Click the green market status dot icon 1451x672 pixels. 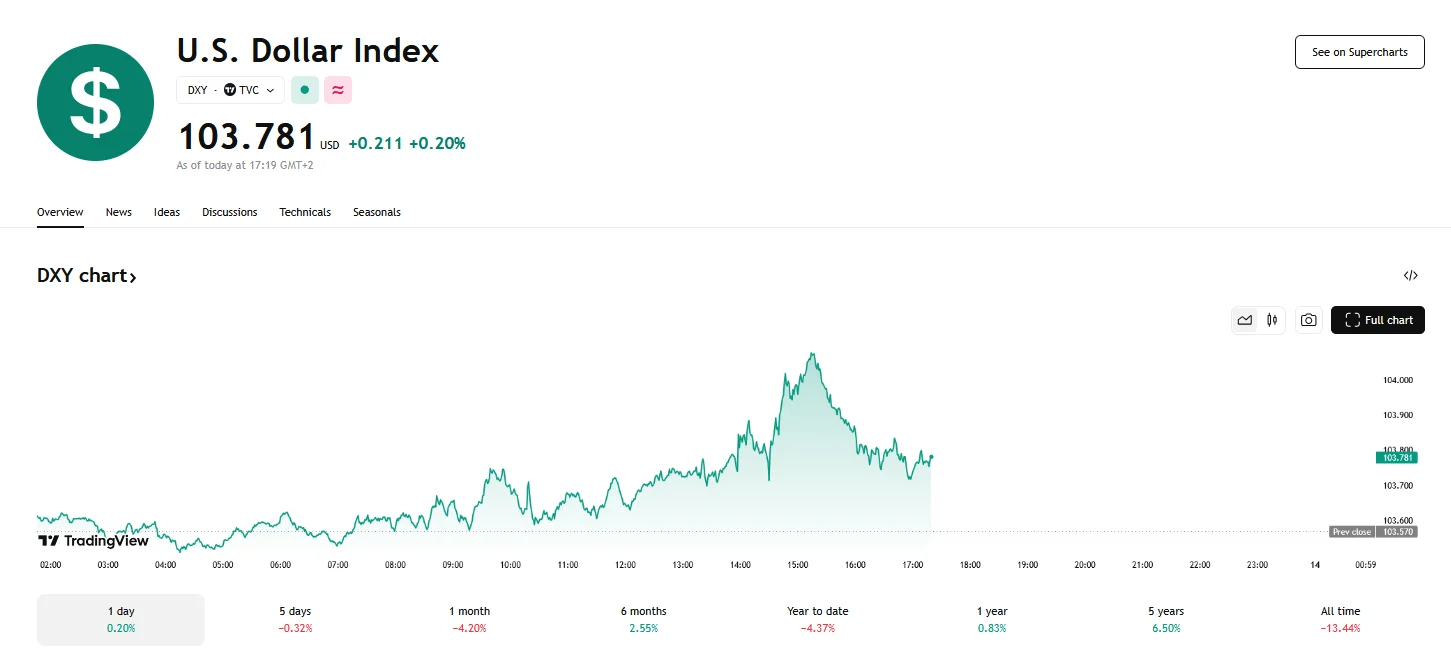click(x=305, y=90)
